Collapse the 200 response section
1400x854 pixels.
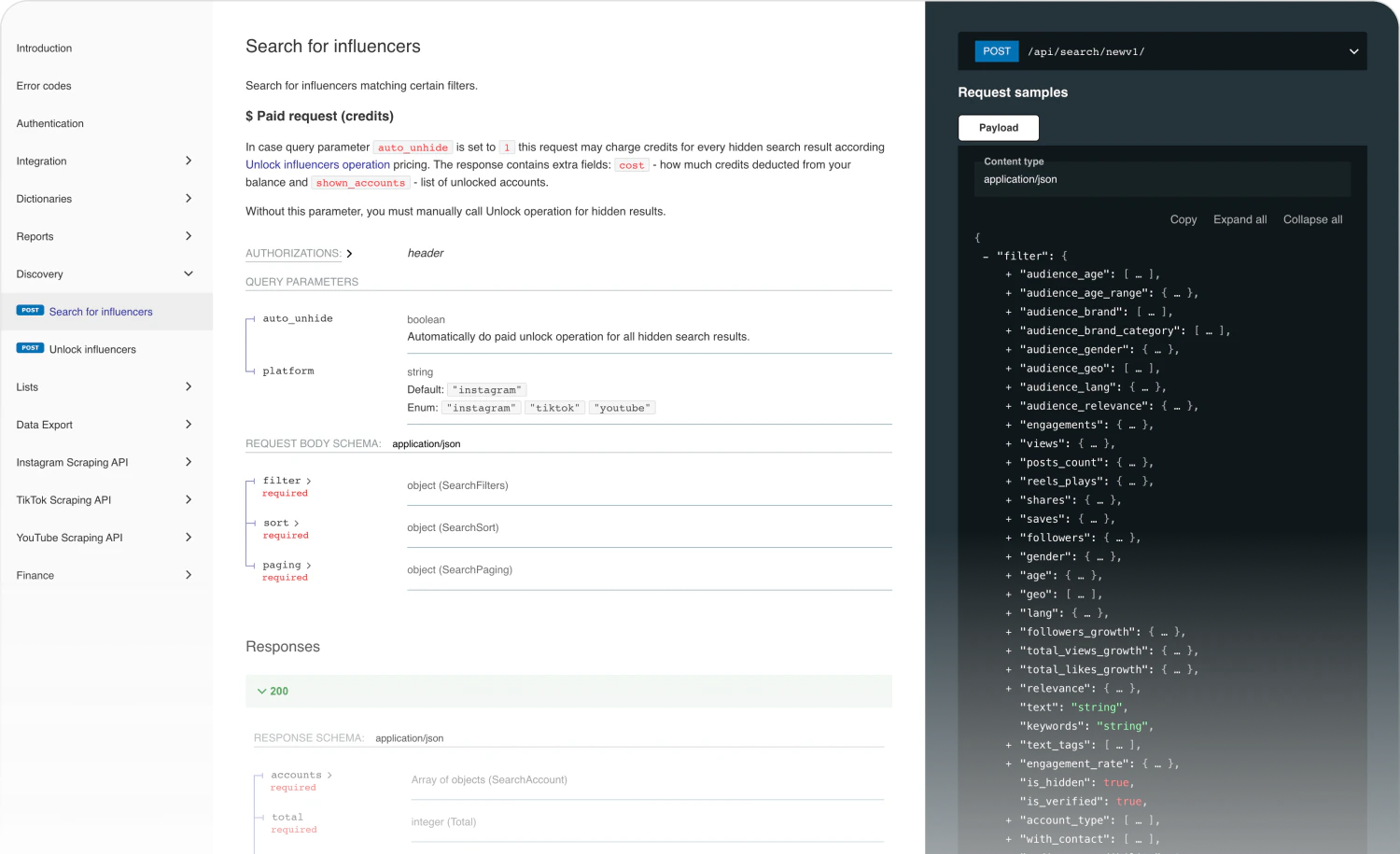[x=568, y=692]
